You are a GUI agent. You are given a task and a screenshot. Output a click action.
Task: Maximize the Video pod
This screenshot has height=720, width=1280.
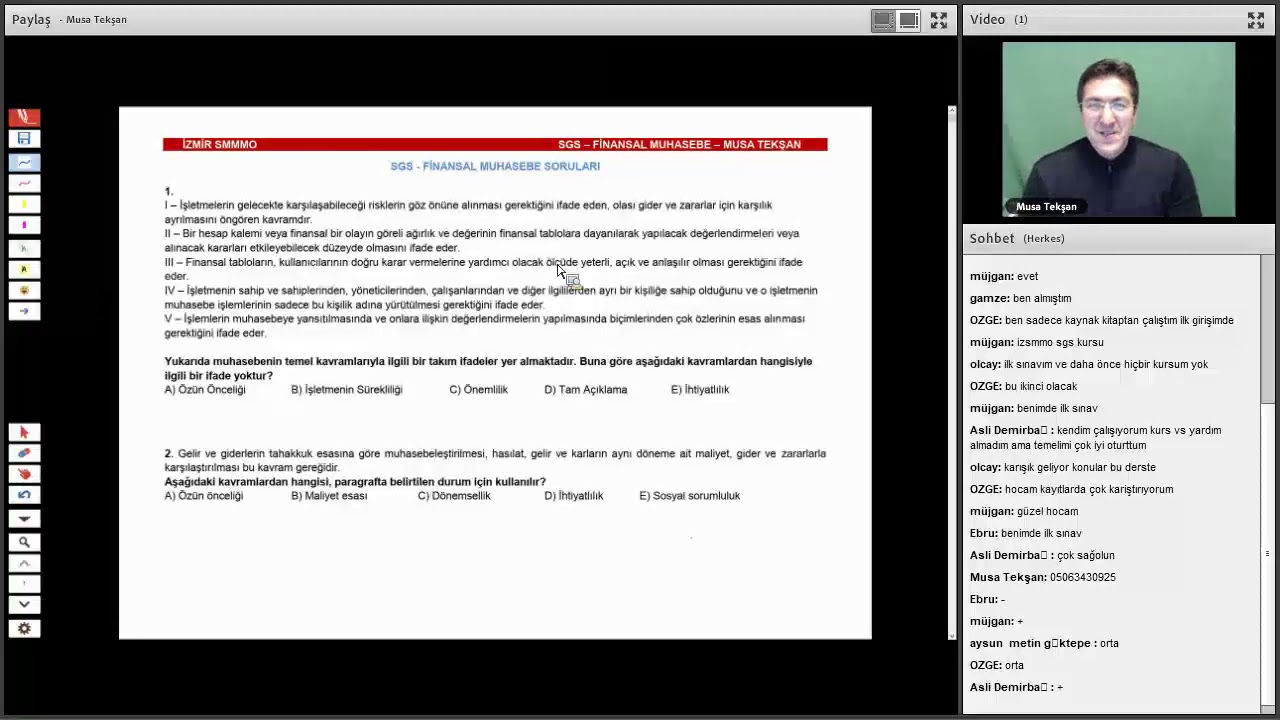[x=1256, y=20]
